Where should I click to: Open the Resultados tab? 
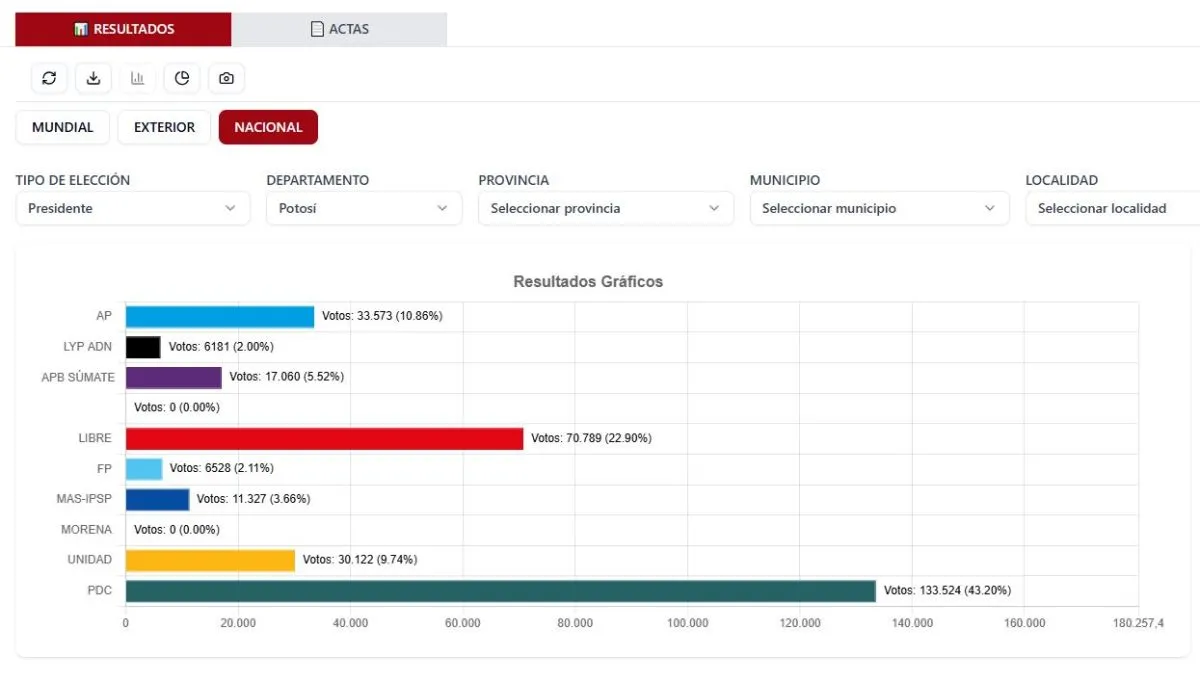123,29
